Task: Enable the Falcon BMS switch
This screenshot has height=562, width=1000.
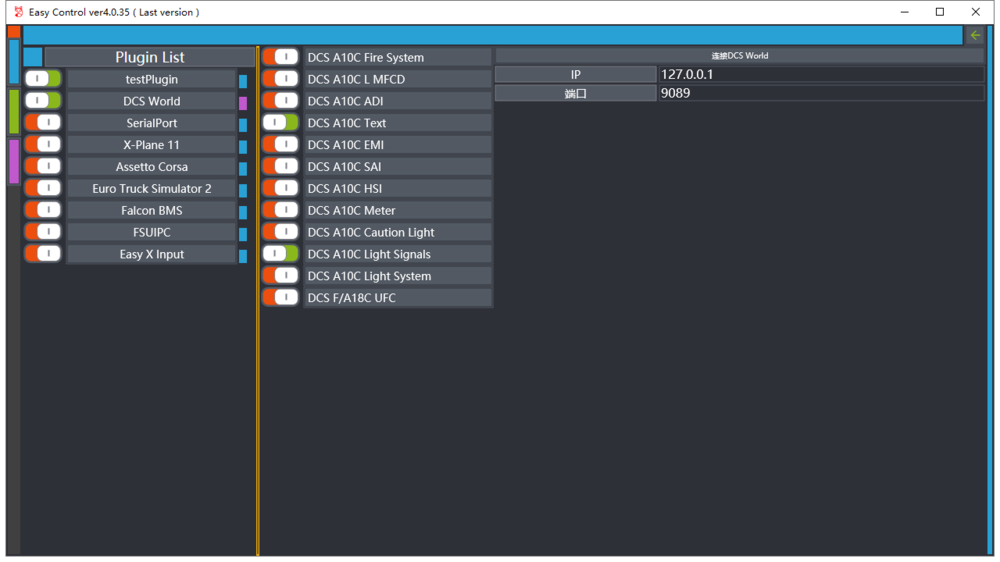Action: [x=43, y=210]
